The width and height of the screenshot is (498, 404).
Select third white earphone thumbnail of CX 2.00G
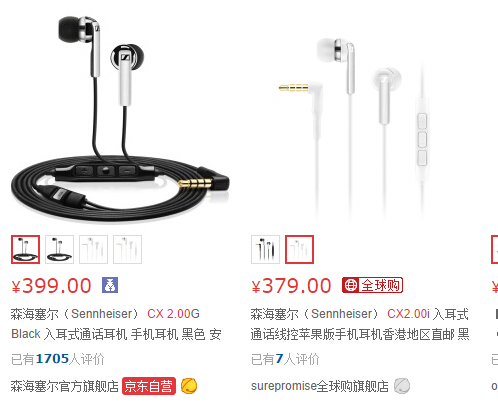tap(93, 249)
